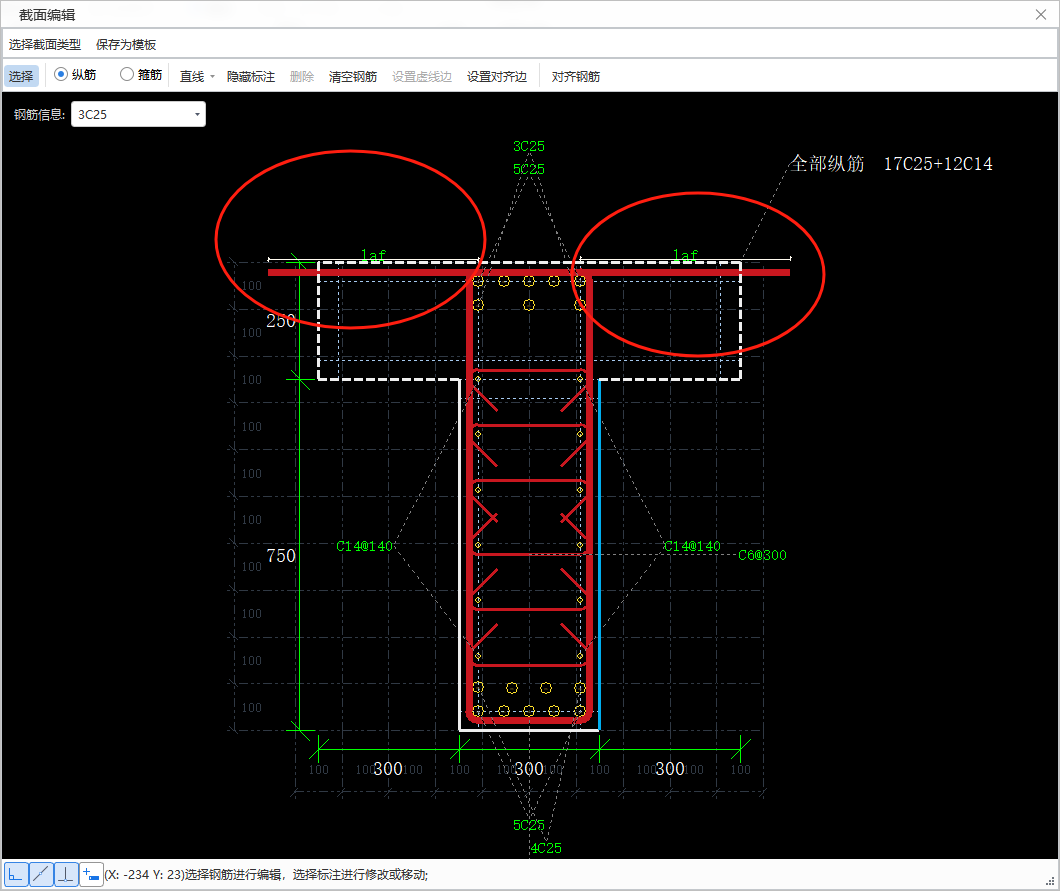Click 隐藏标注 button
1060x891 pixels.
point(251,76)
